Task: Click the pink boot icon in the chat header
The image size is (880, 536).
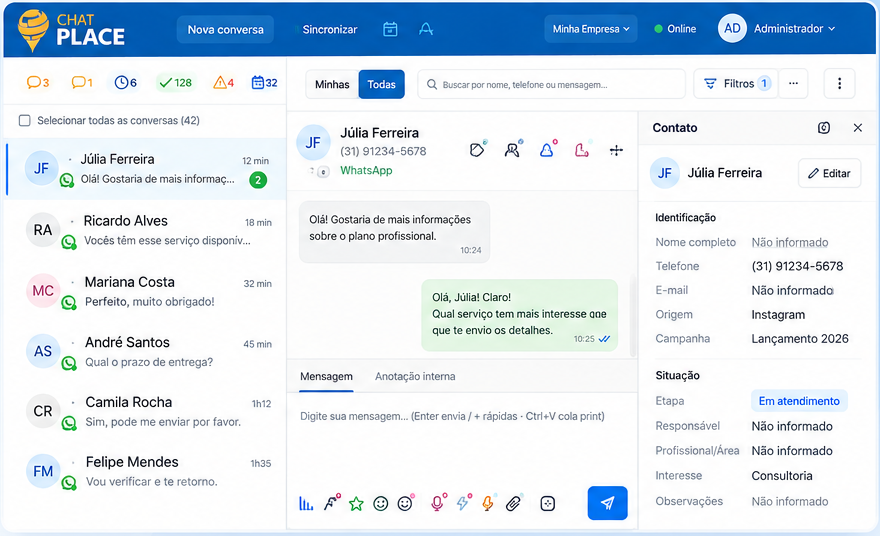Action: point(582,149)
